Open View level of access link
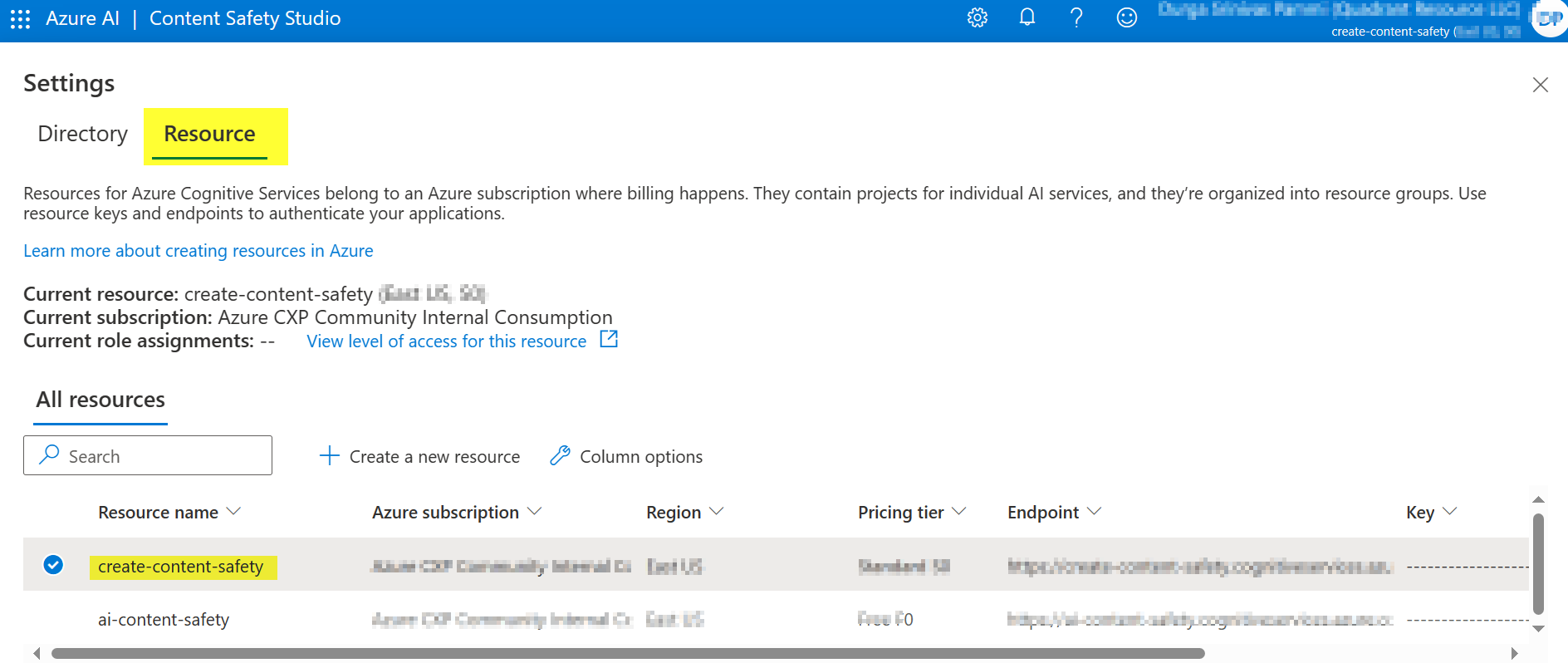The image size is (1568, 663). (447, 341)
